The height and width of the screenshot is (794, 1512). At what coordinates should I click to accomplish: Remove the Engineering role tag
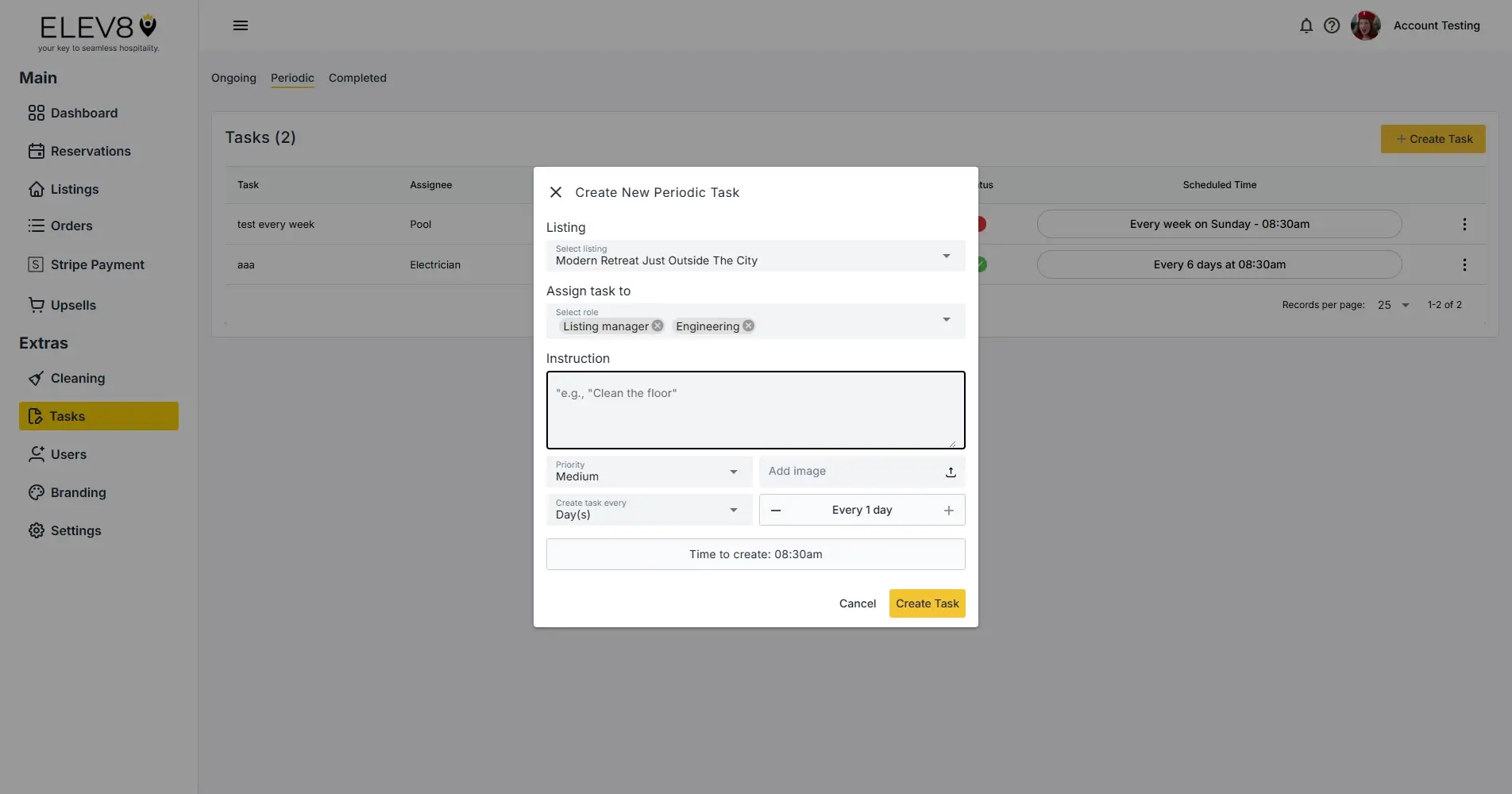click(747, 326)
